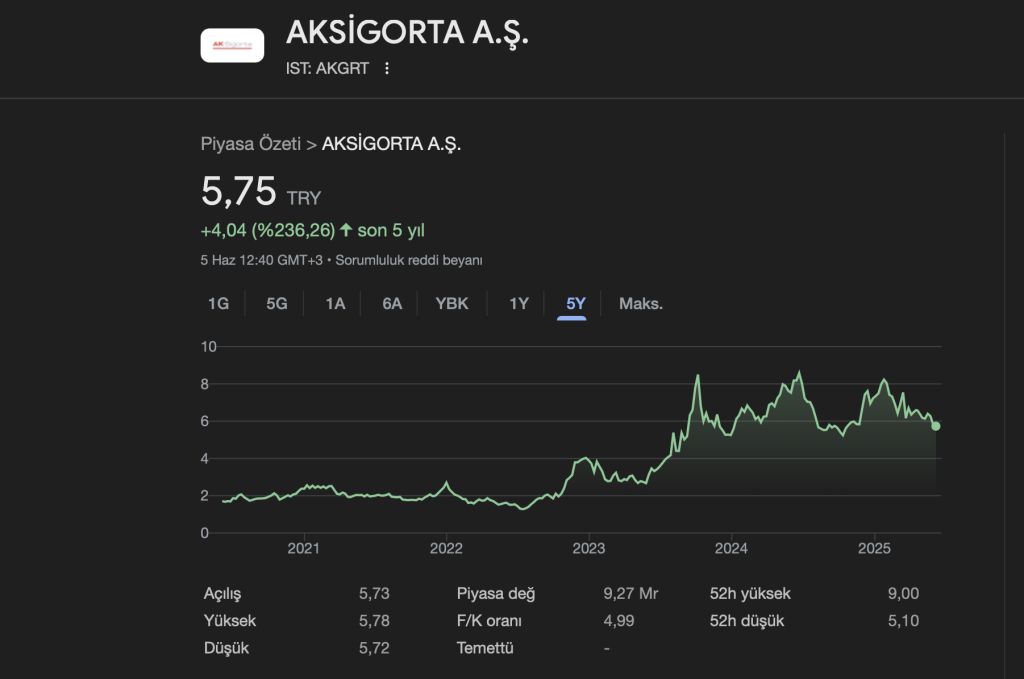Click the 5,75 TRY price figure
This screenshot has height=679, width=1024.
[239, 191]
